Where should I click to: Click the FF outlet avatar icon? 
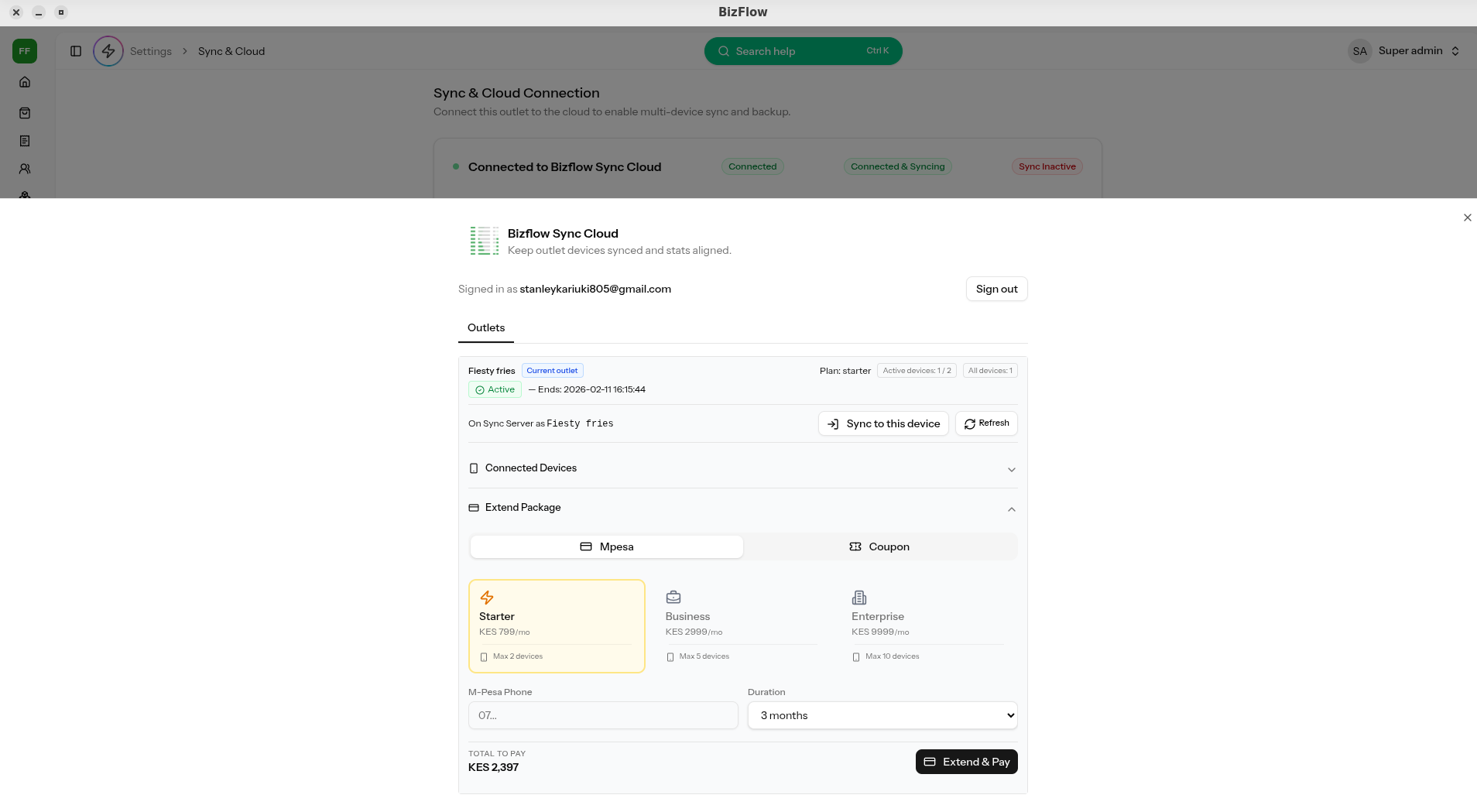25,51
